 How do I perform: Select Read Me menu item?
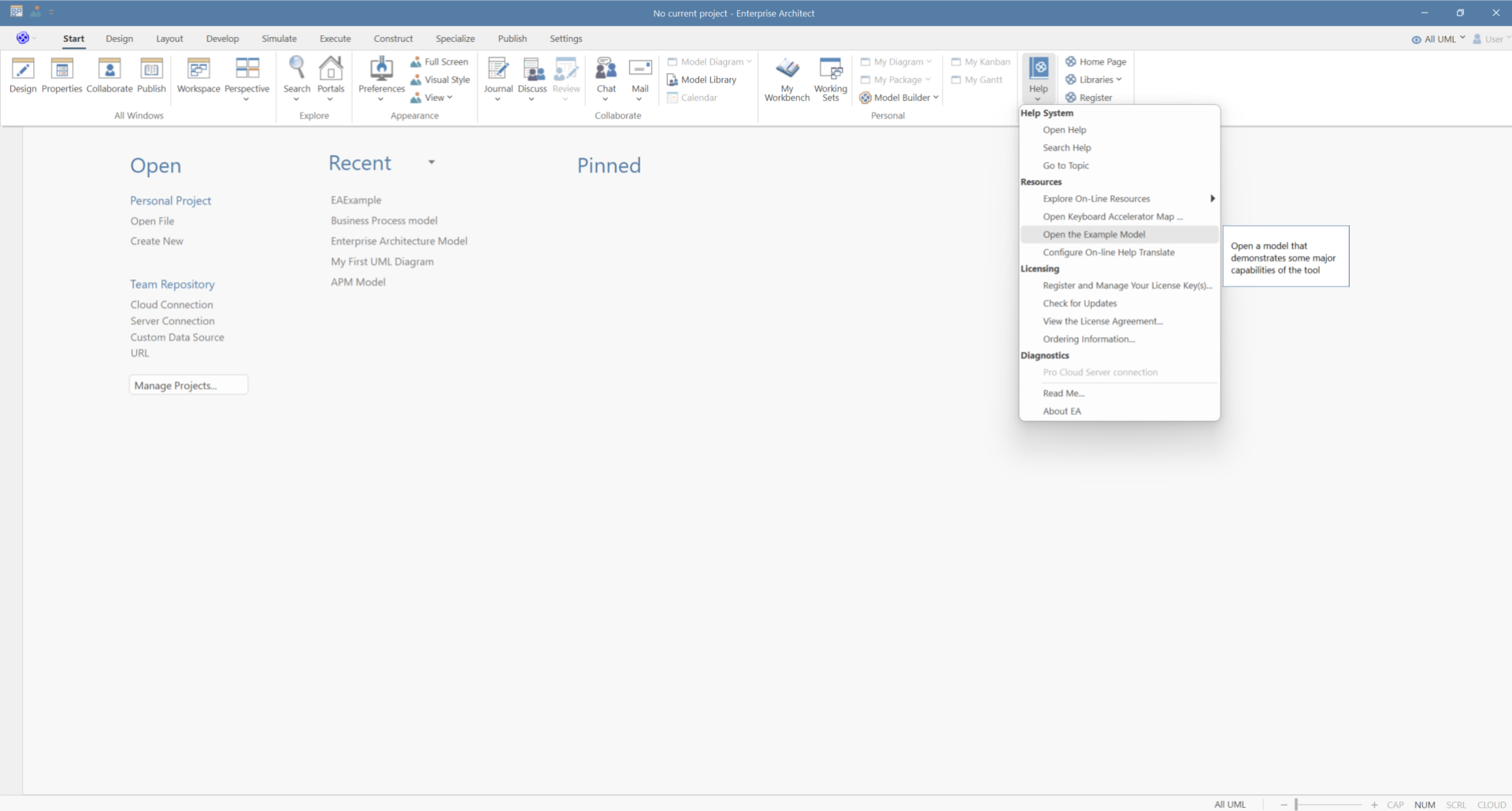[x=1119, y=393]
